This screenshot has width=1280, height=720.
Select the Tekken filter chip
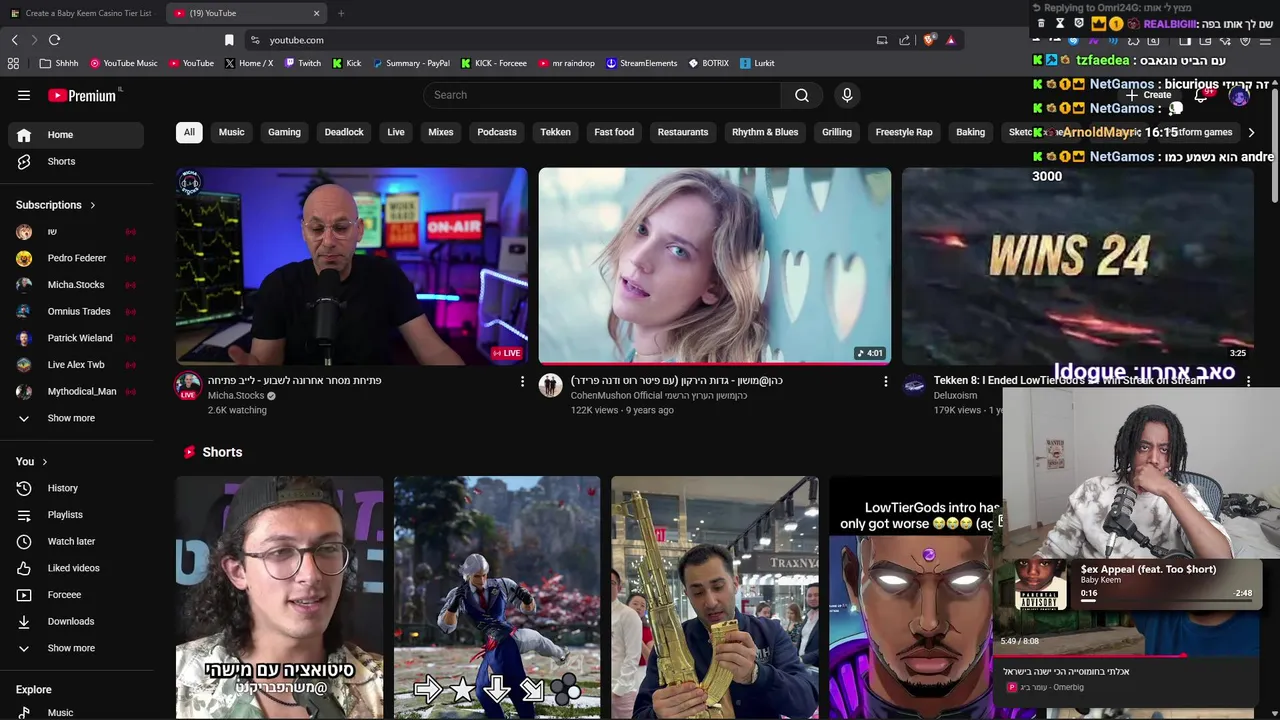556,132
